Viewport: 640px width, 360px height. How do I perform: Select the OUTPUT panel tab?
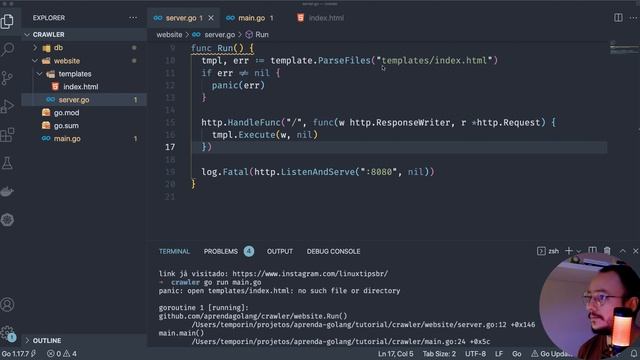(280, 251)
